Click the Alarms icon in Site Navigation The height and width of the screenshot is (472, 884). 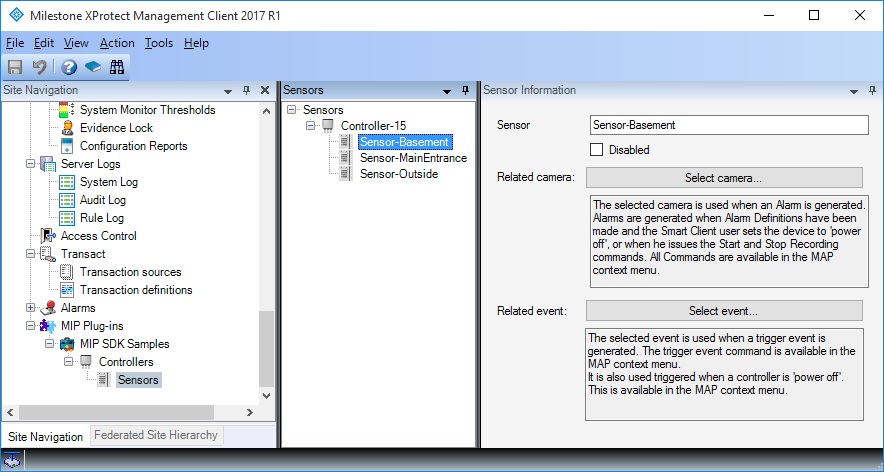pyautogui.click(x=48, y=308)
